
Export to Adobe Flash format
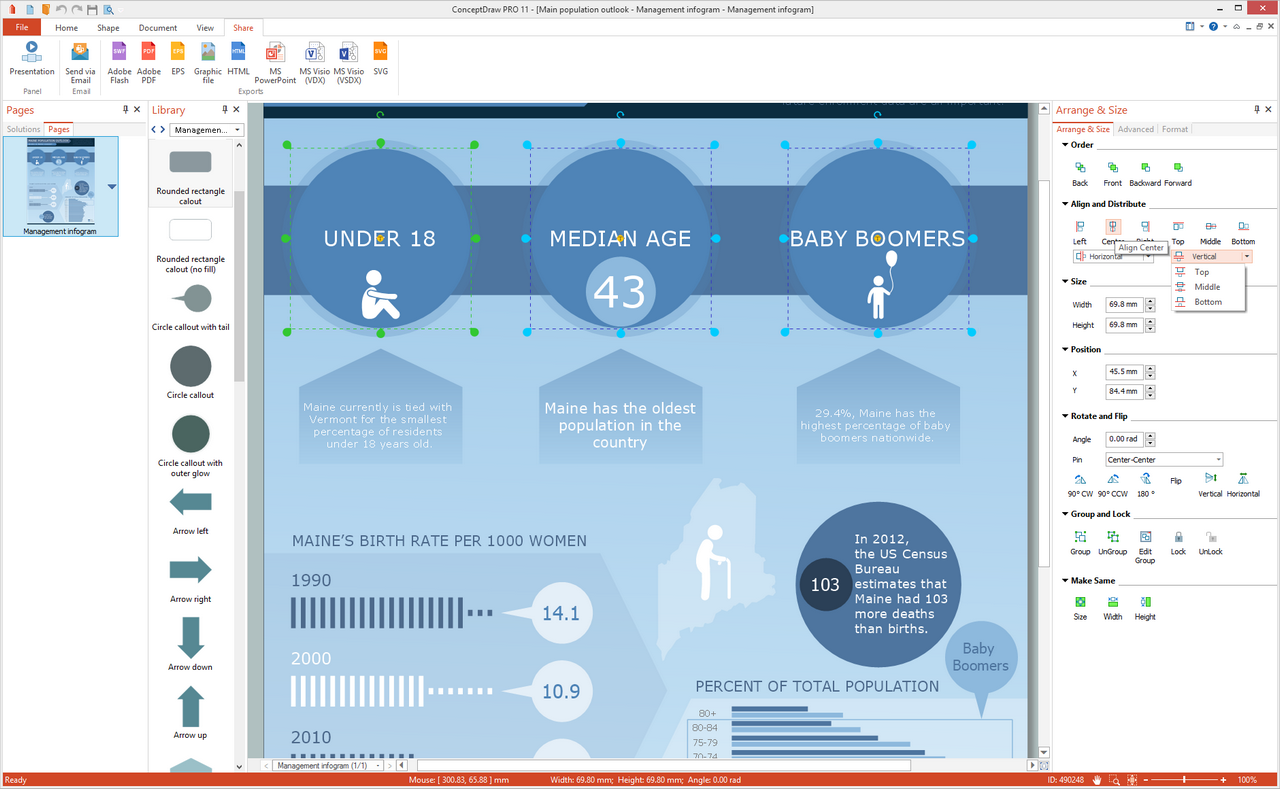click(119, 62)
